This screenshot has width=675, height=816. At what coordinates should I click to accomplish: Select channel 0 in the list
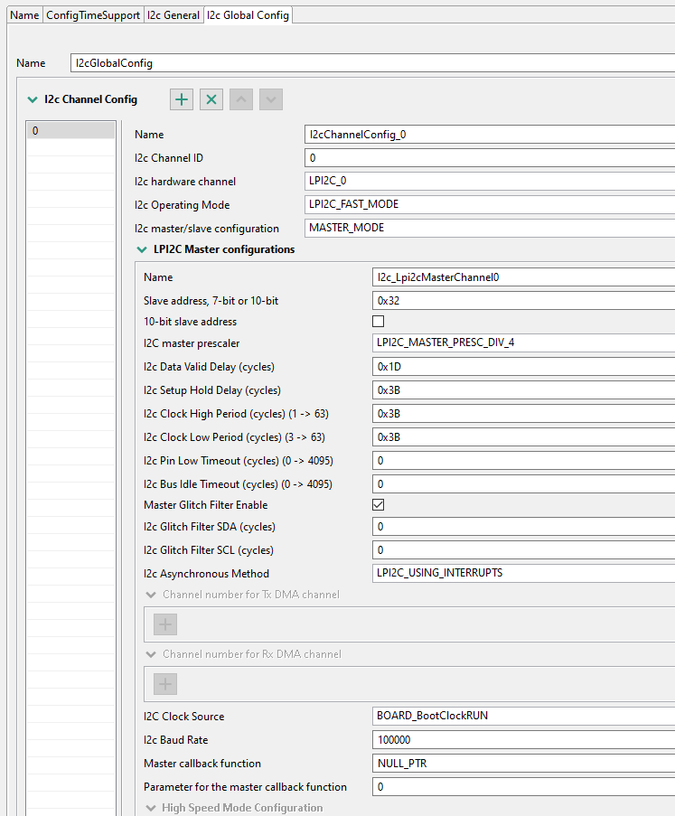pyautogui.click(x=71, y=131)
